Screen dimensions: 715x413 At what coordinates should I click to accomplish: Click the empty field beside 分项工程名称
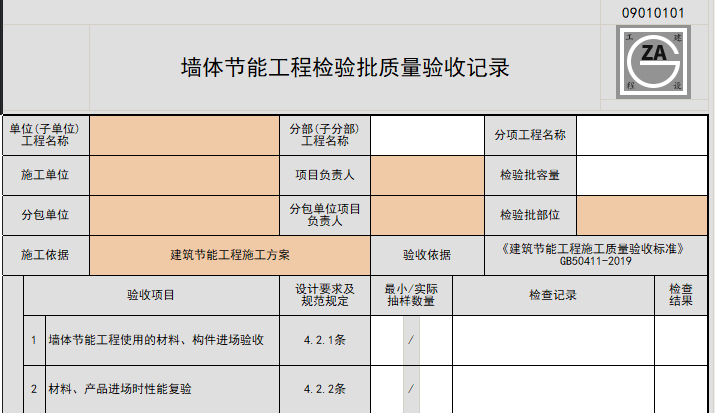coord(645,135)
